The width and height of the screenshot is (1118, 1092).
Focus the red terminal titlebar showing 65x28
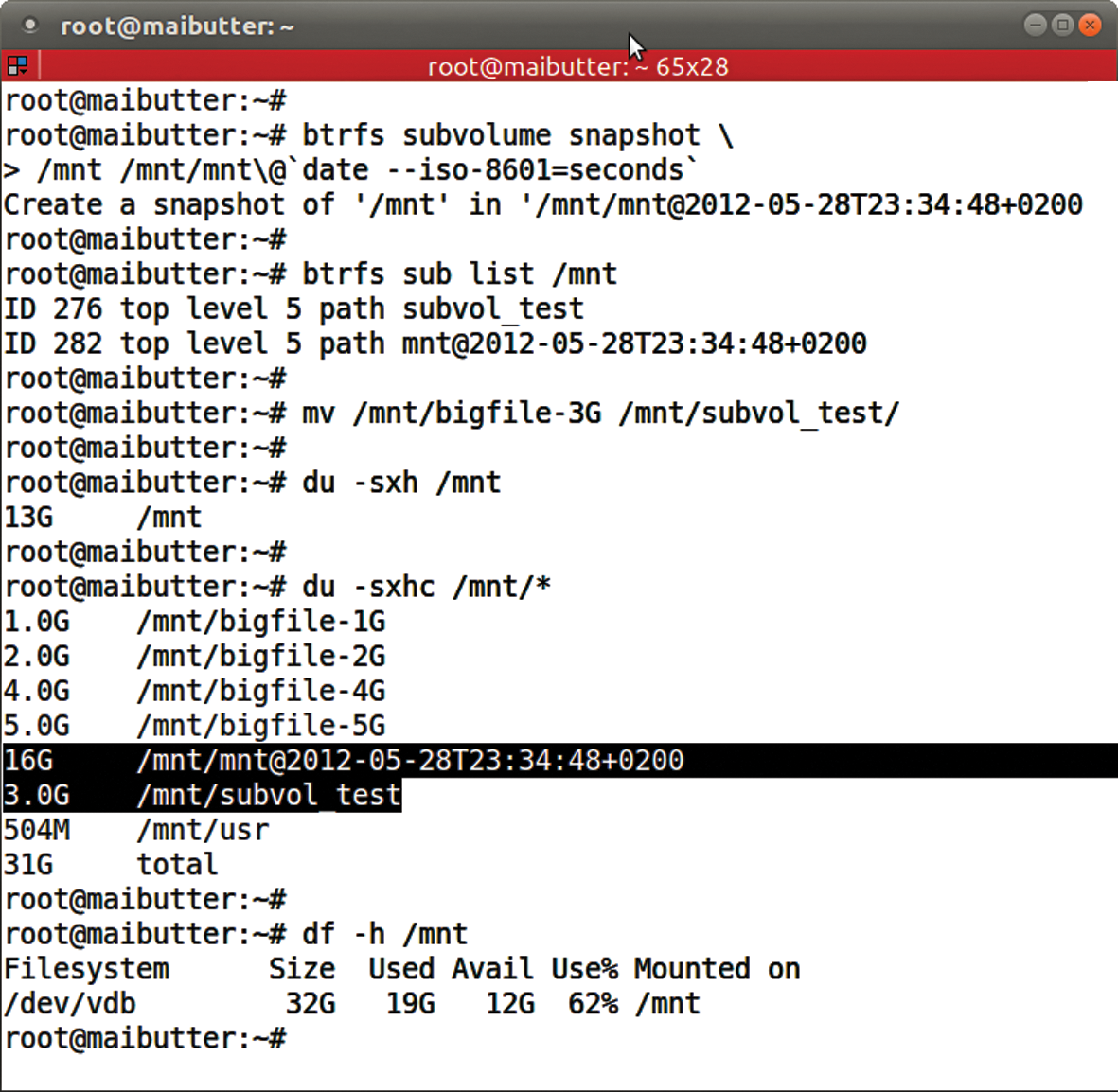coord(577,65)
